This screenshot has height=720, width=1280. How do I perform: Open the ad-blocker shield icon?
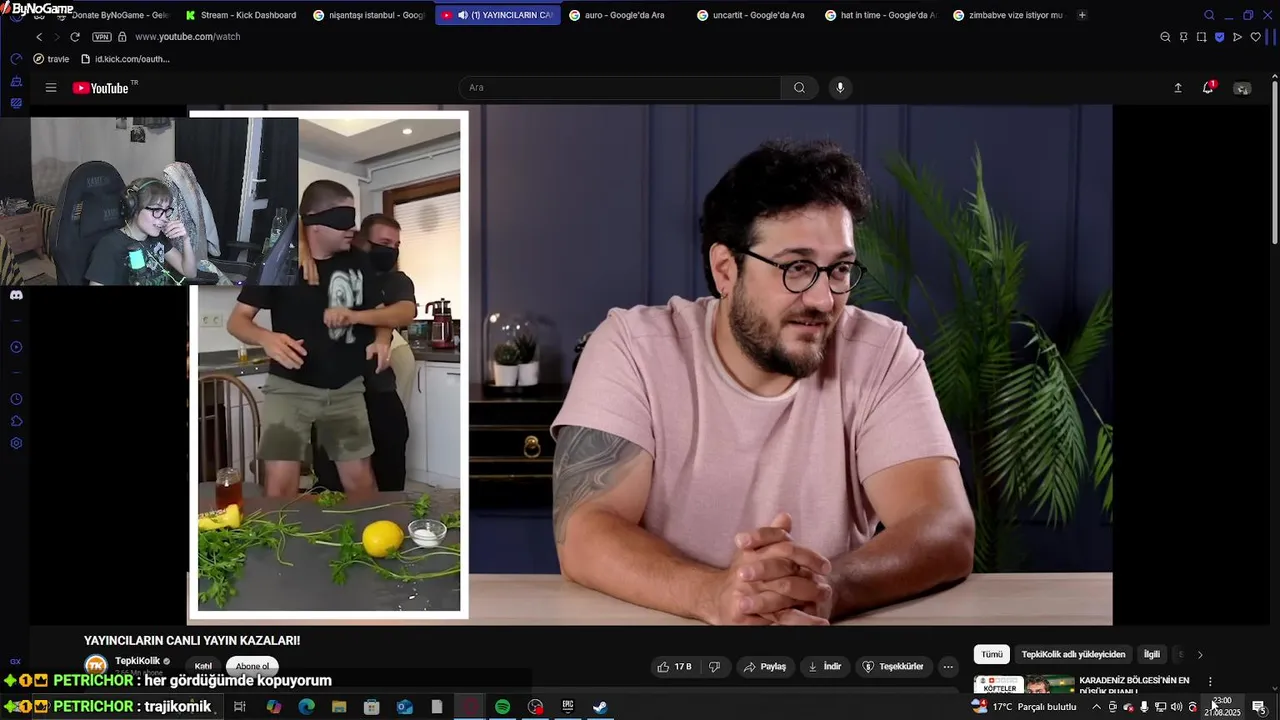pos(1219,37)
